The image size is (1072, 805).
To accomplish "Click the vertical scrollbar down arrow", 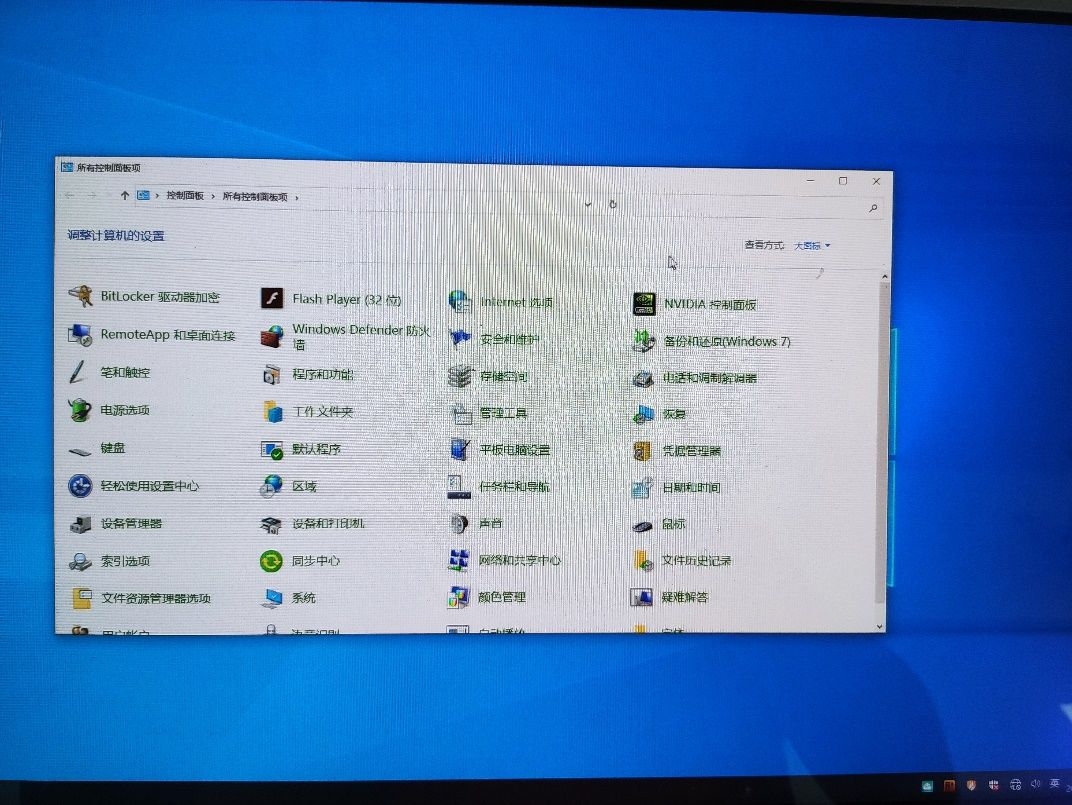I will point(880,626).
